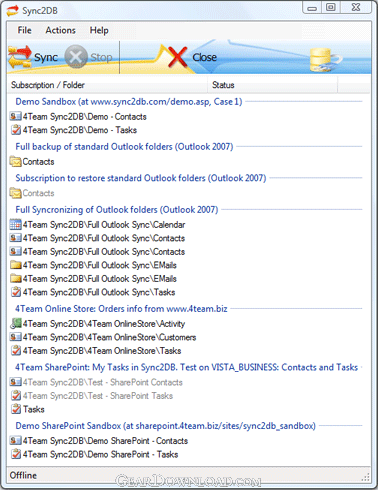Open the Help menu
The height and width of the screenshot is (490, 378).
(x=99, y=30)
